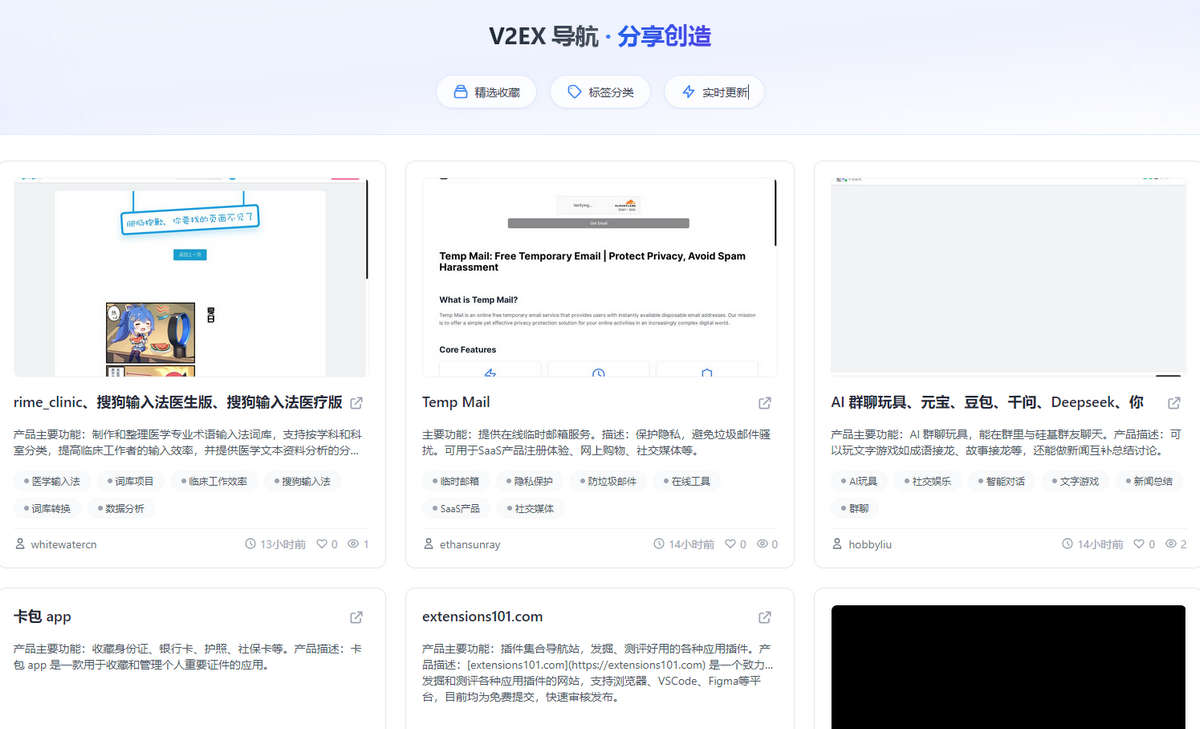Choose the 搜狗输入法 tag
The height and width of the screenshot is (729, 1200).
tap(301, 481)
